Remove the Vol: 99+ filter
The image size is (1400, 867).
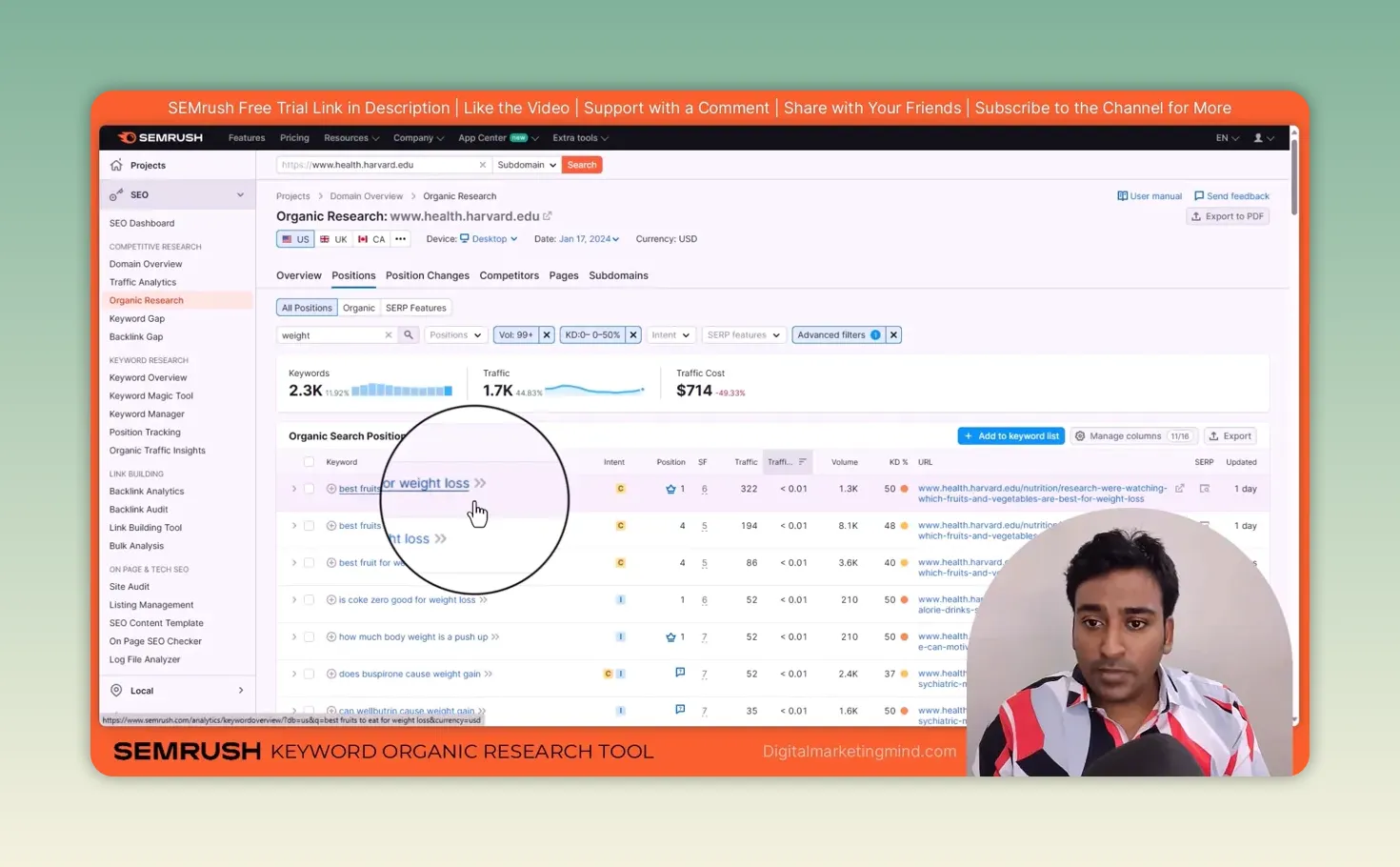tap(547, 335)
